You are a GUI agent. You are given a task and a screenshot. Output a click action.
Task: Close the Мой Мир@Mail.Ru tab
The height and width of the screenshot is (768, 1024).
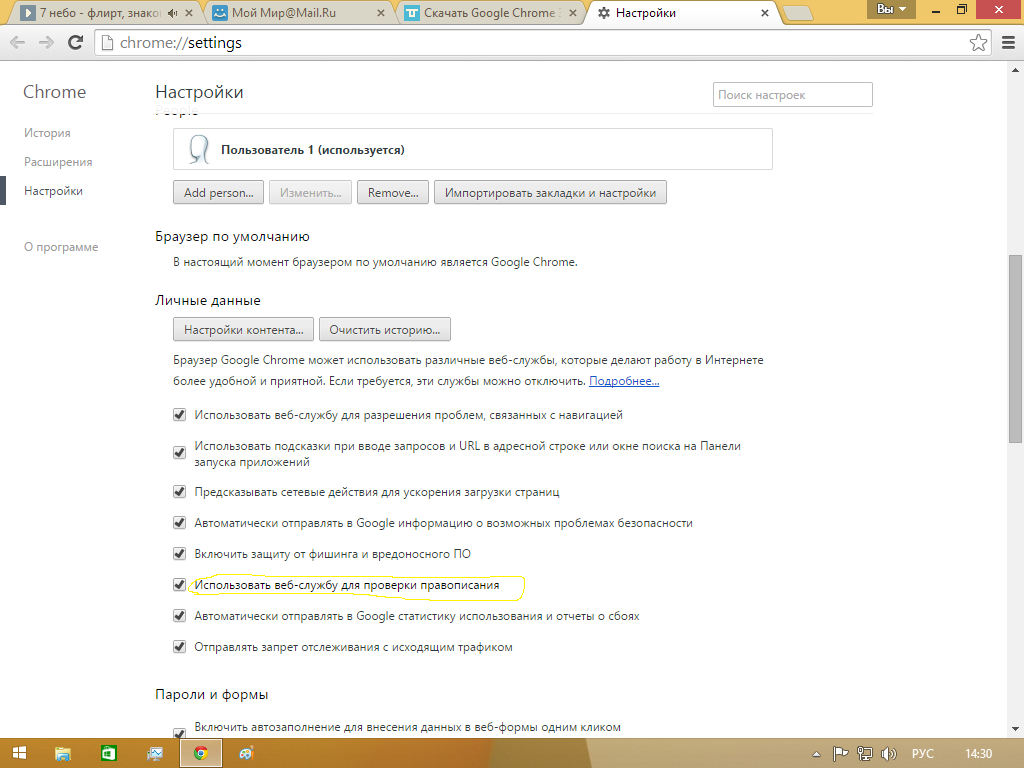[x=381, y=13]
